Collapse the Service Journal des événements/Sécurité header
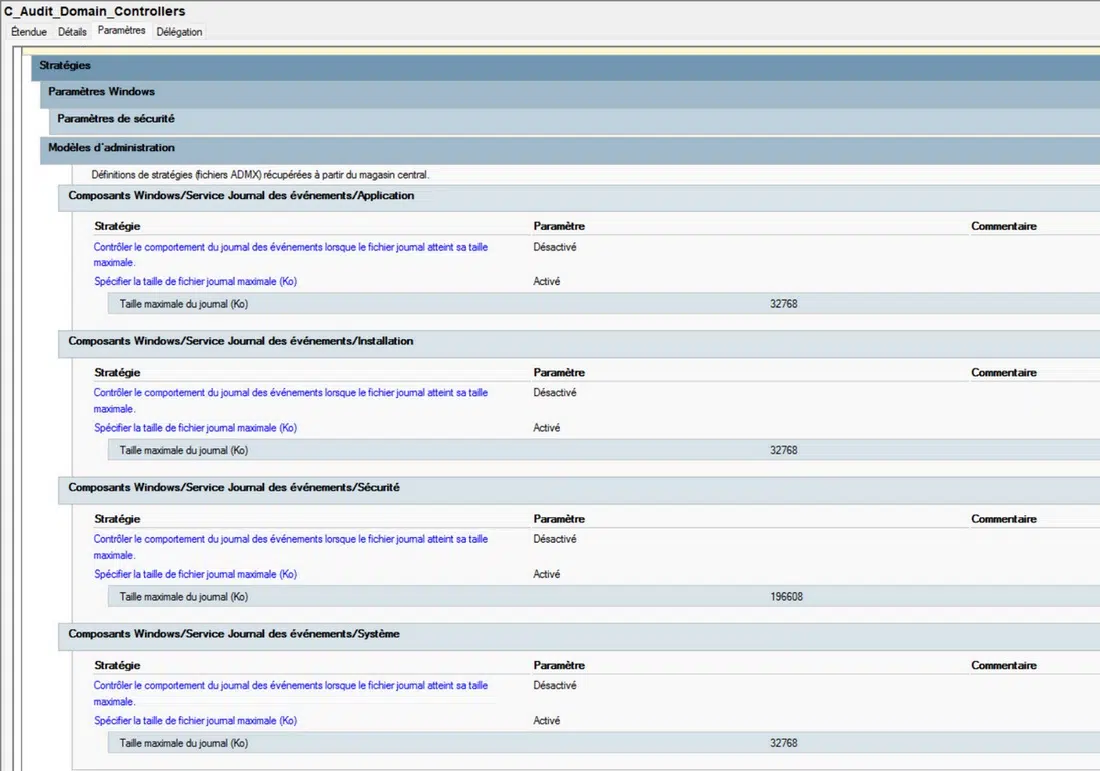1100x771 pixels. tap(234, 488)
